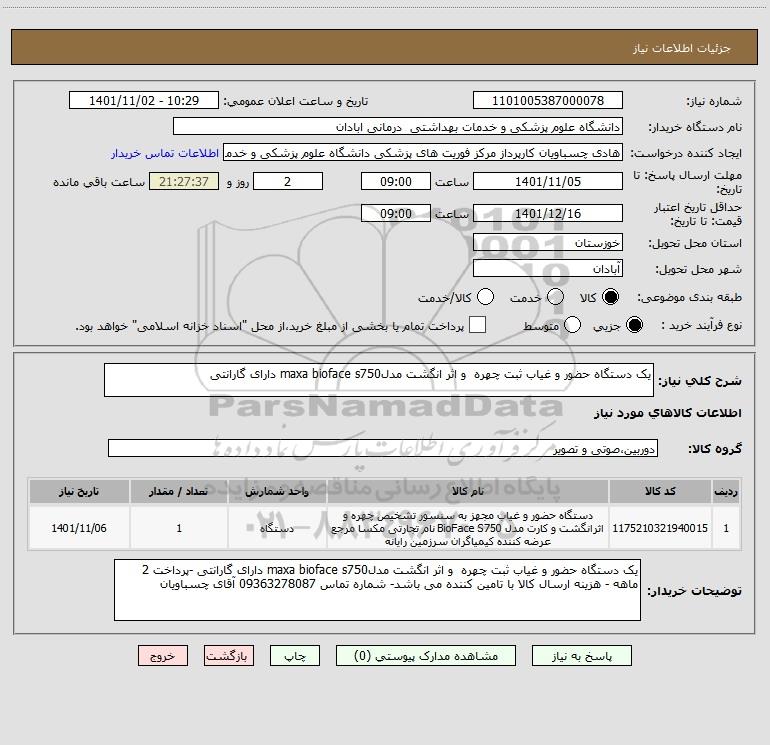Click the need date cell 1401/11/06

click(x=79, y=528)
